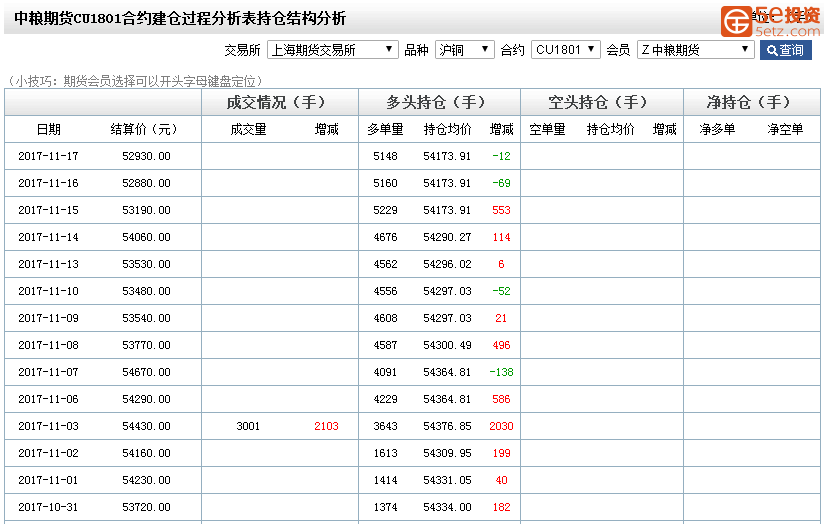Image resolution: width=828 pixels, height=524 pixels.
Task: Select the date 2017-11-03
Action: pyautogui.click(x=48, y=426)
